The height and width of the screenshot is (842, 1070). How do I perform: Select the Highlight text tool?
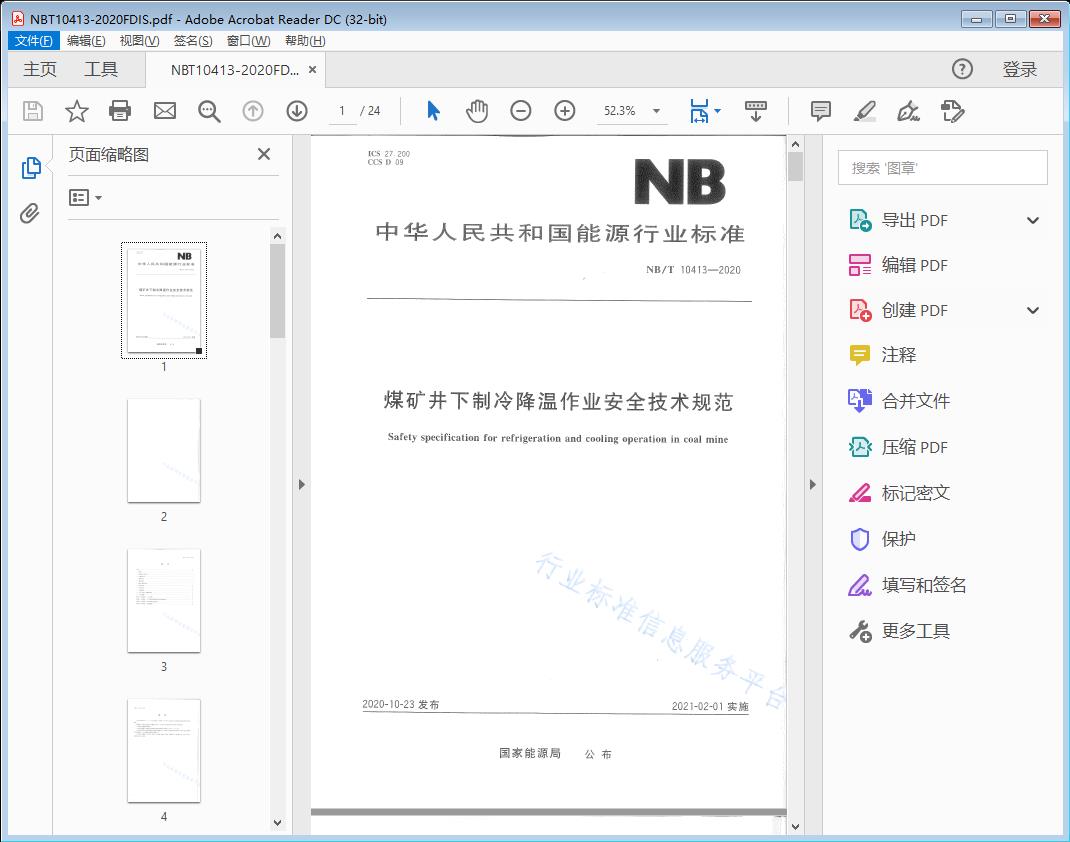tap(864, 111)
